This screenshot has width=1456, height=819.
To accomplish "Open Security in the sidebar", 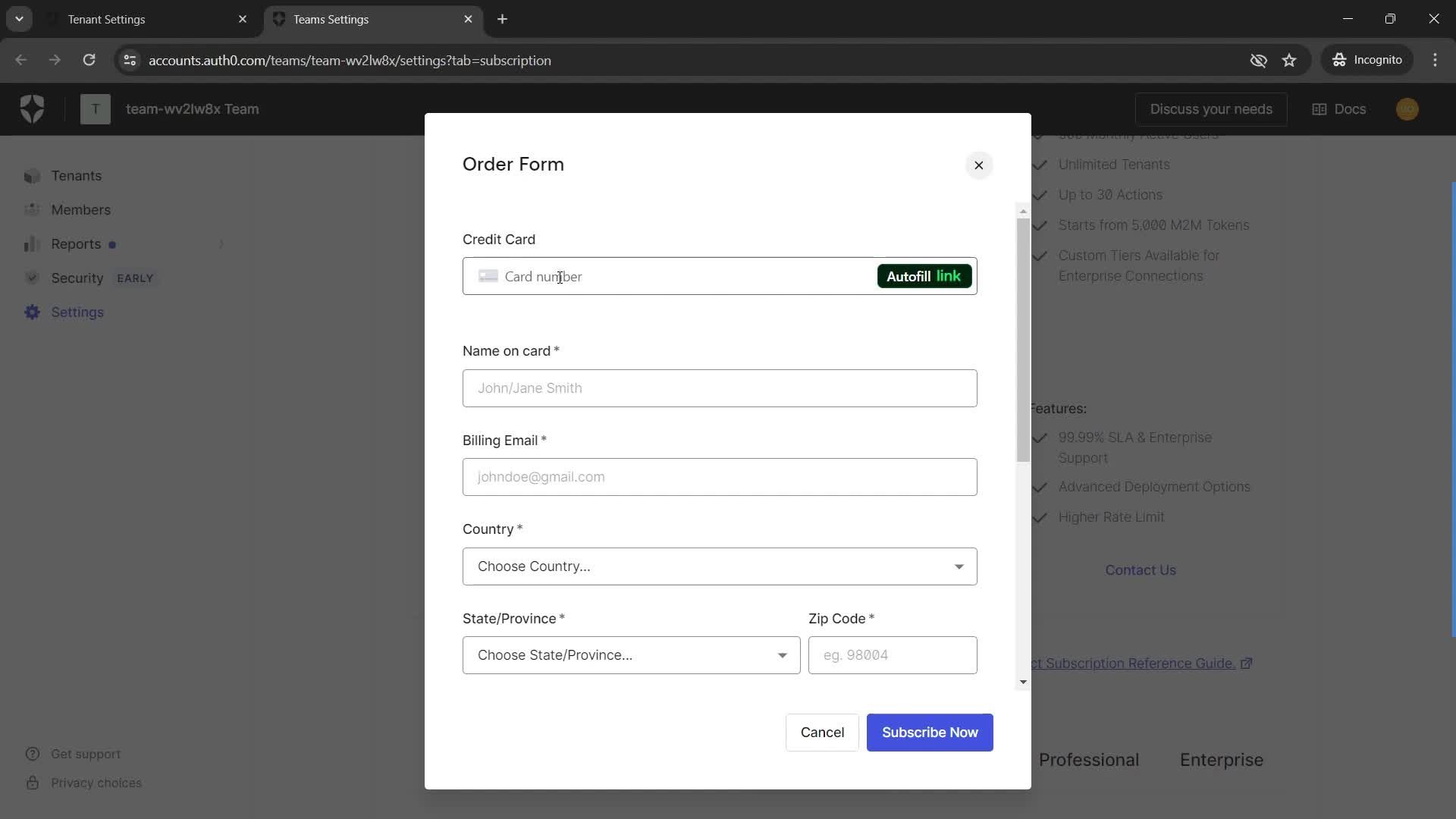I will [77, 278].
